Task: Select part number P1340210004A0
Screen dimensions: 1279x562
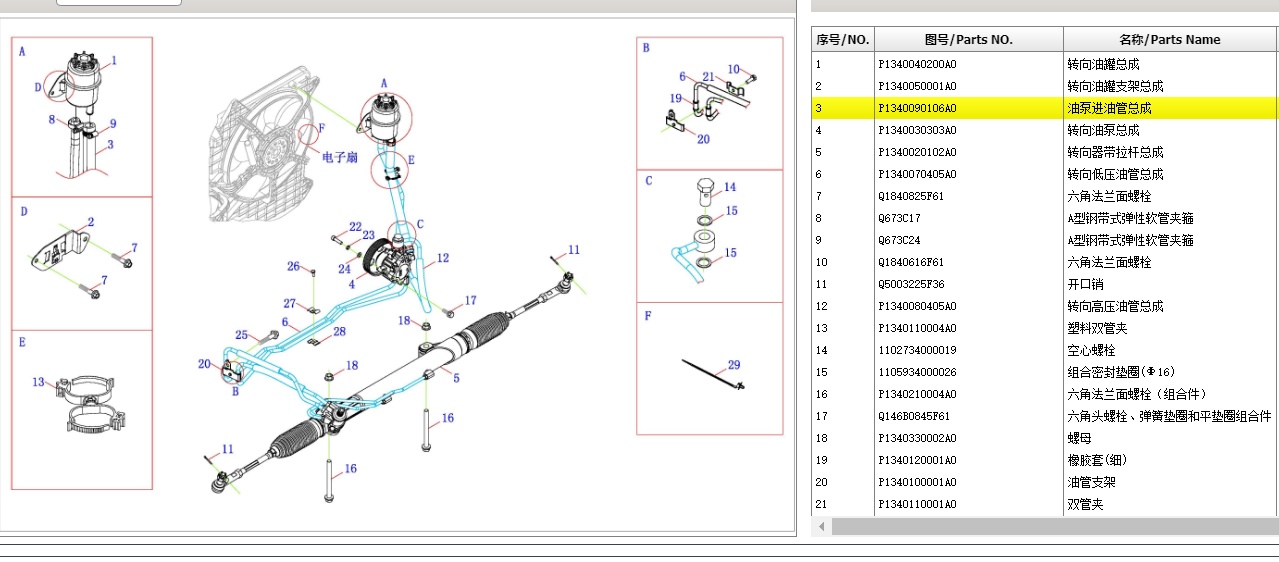Action: point(917,394)
